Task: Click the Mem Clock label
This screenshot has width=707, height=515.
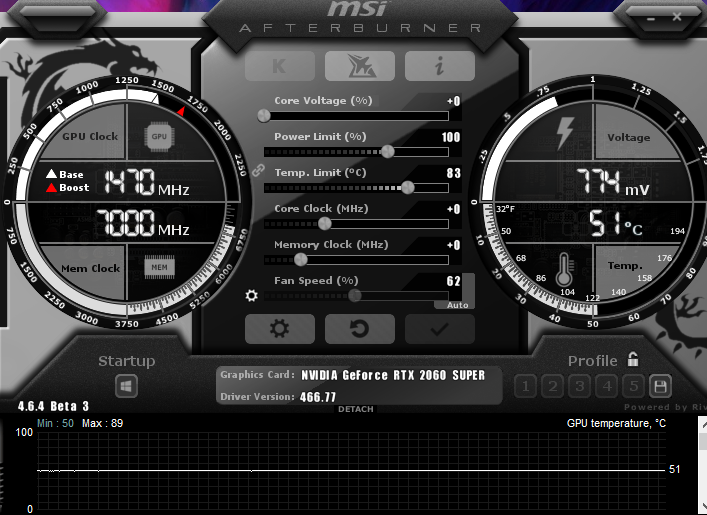Action: (x=91, y=268)
